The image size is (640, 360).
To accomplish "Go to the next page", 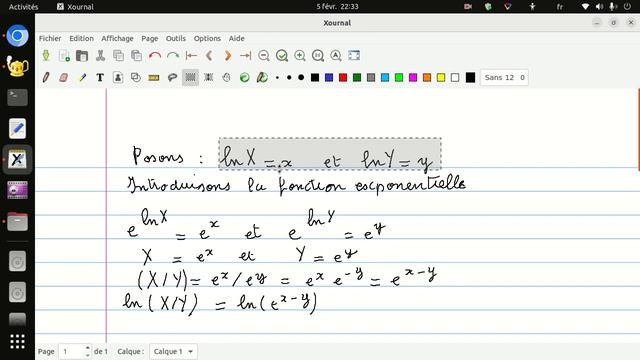I will click(x=227, y=56).
